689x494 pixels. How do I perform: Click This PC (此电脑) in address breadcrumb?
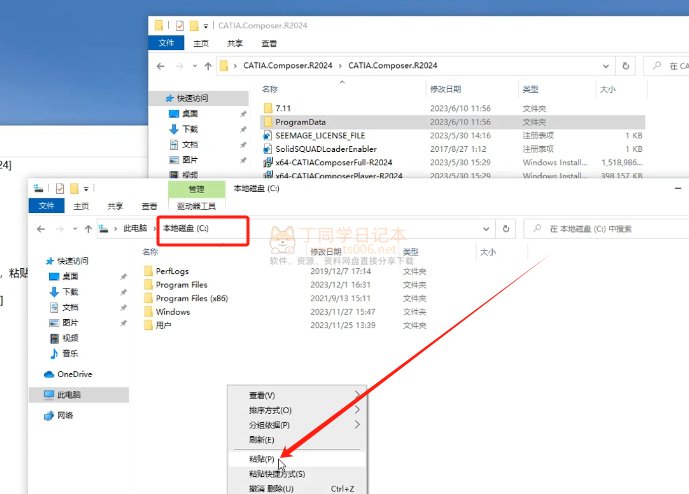135,229
